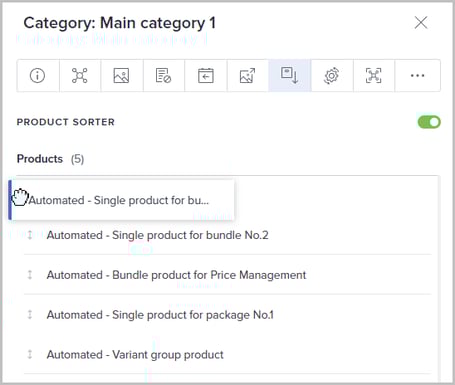Close the Category: Main category 1 panel
The height and width of the screenshot is (385, 455).
[x=421, y=23]
